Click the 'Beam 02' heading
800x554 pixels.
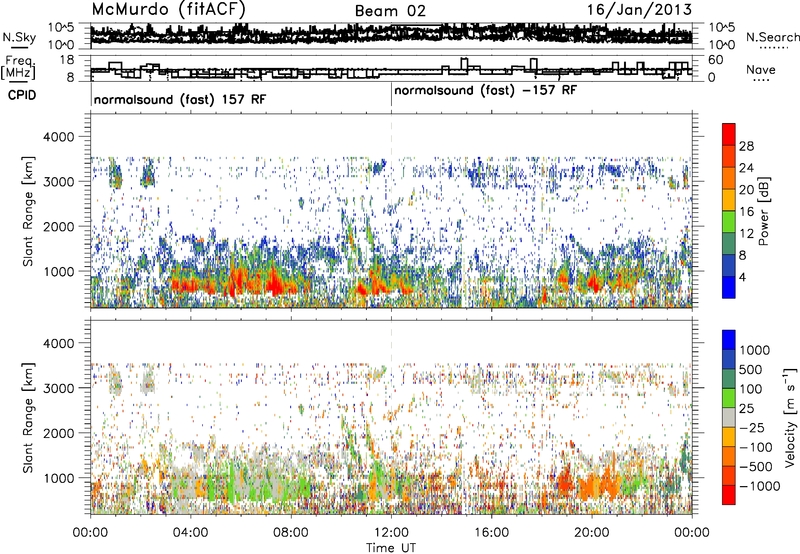[390, 11]
